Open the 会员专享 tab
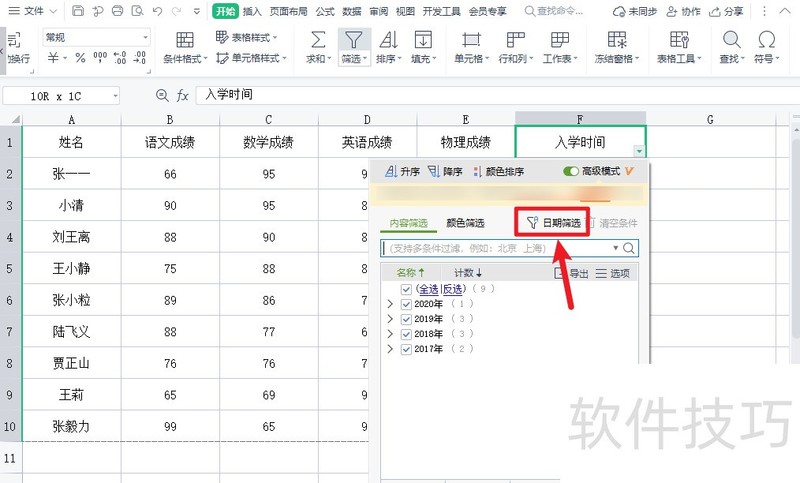The width and height of the screenshot is (800, 483). click(488, 11)
